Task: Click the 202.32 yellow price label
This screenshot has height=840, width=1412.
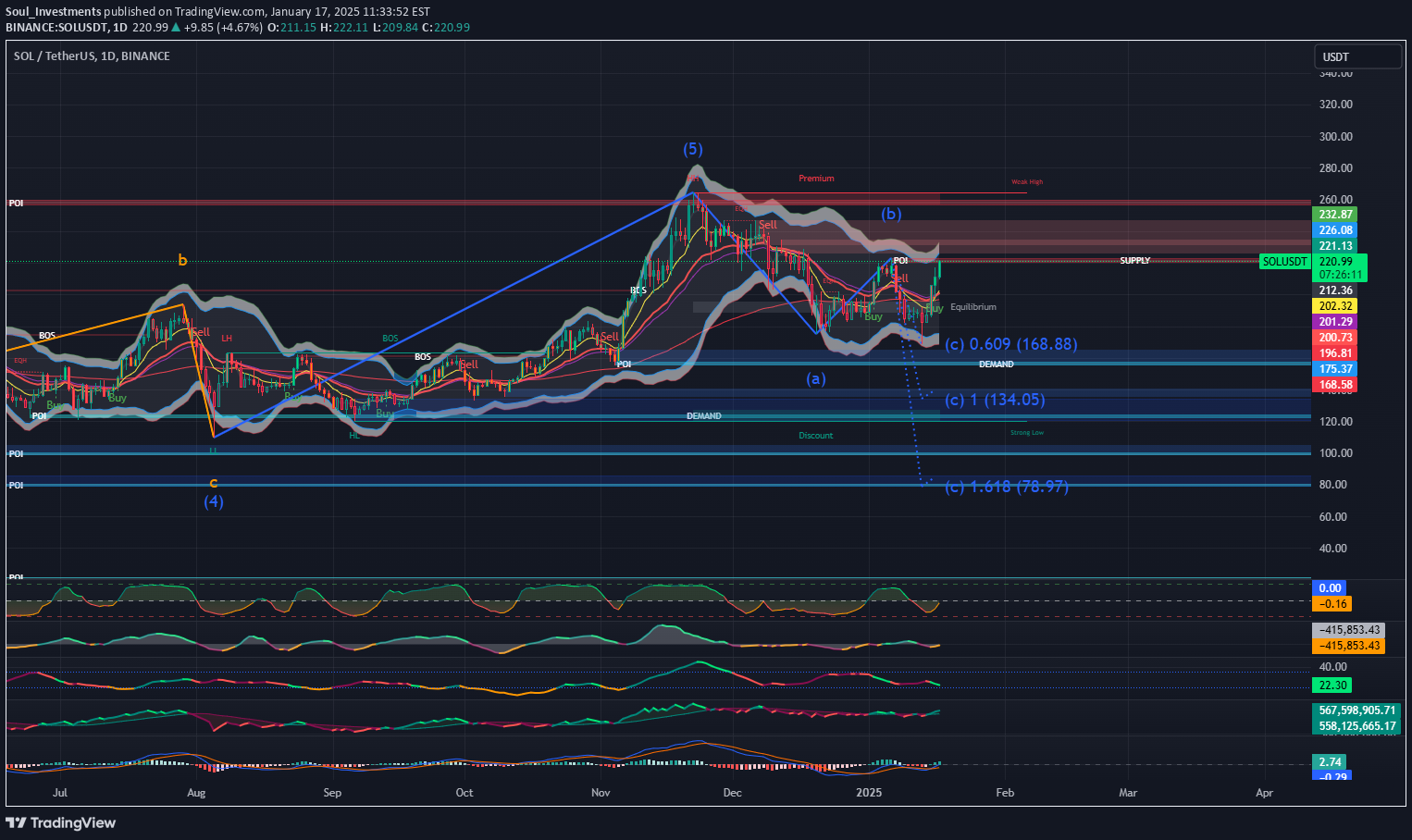Action: pos(1336,306)
